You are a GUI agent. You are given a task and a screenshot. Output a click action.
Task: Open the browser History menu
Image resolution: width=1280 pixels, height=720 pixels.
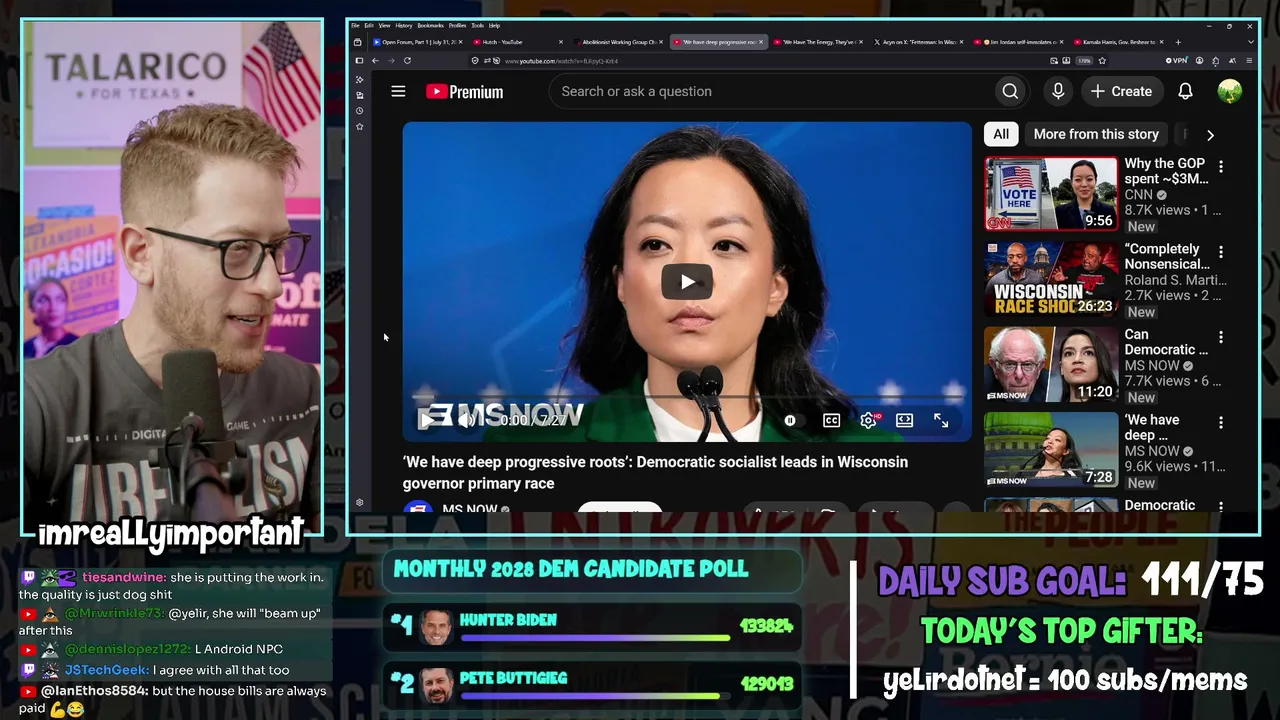pyautogui.click(x=404, y=25)
